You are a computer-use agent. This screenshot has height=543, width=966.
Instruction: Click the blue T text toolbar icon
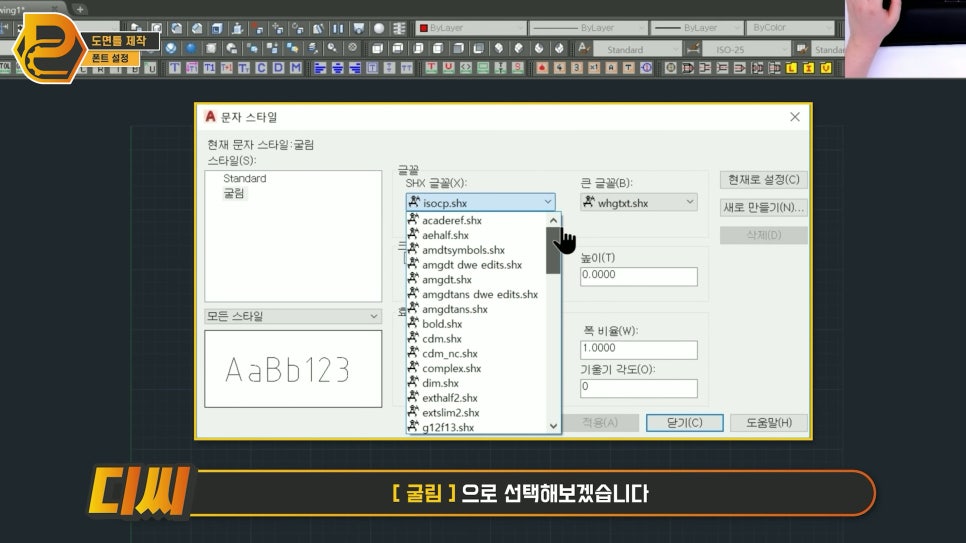175,68
